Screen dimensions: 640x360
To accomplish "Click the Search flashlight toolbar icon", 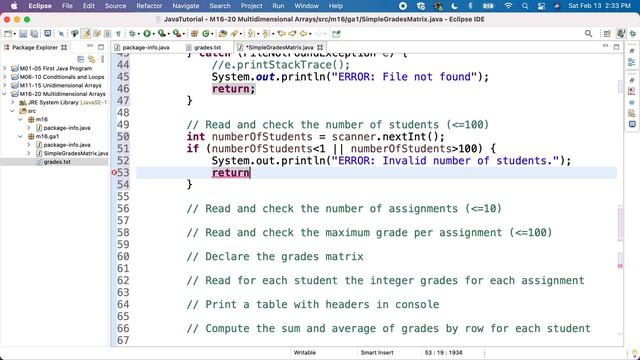I will tap(234, 34).
